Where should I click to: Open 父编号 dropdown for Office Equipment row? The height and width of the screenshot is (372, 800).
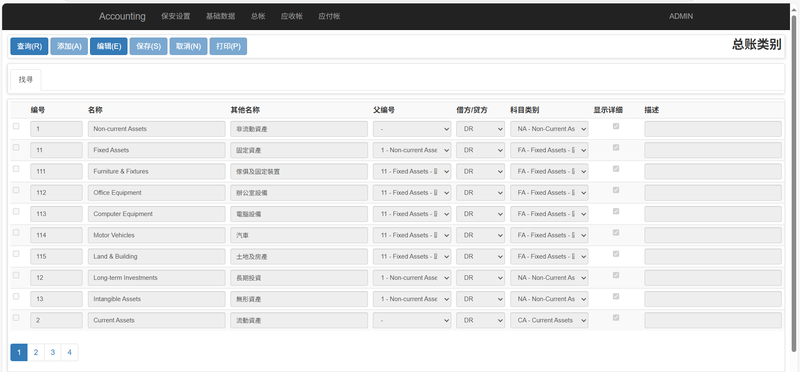point(412,193)
